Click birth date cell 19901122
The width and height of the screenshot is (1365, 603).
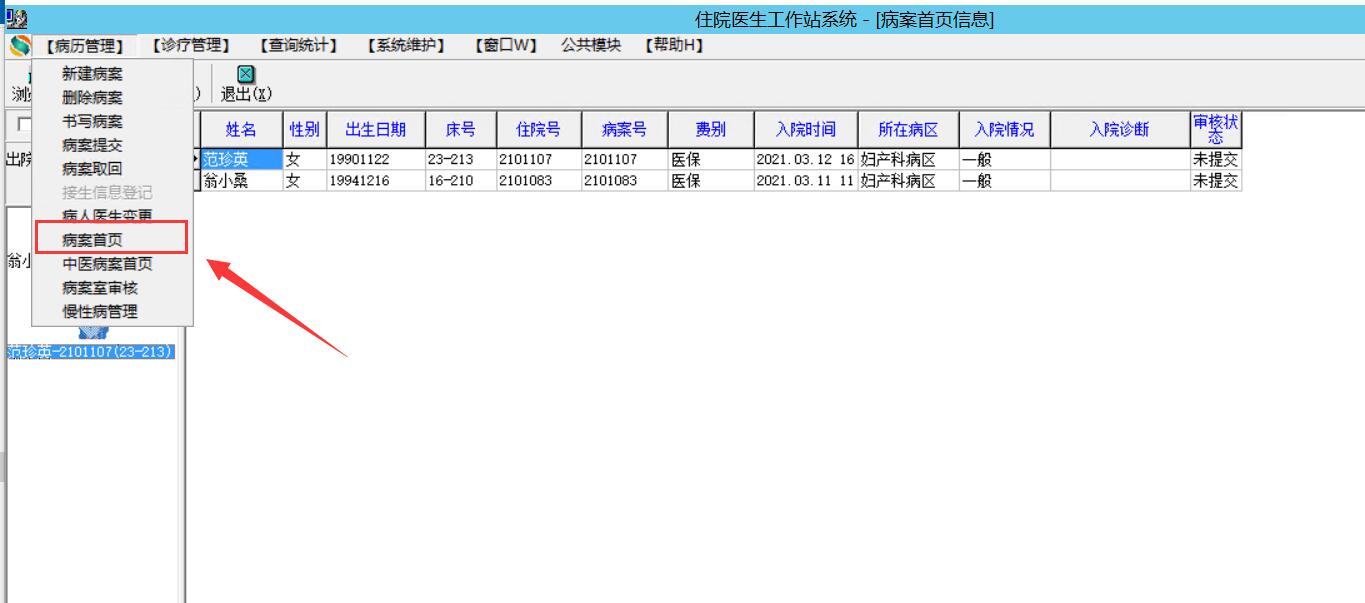point(375,160)
